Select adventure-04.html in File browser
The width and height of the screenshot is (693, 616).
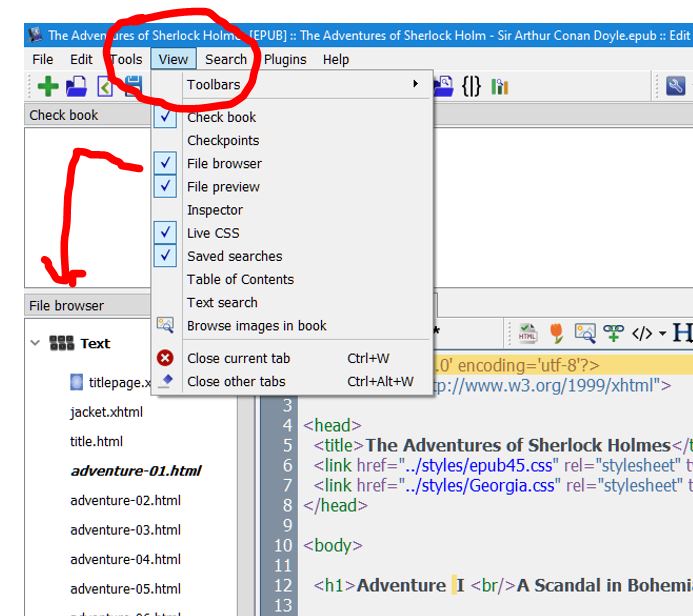(x=126, y=559)
